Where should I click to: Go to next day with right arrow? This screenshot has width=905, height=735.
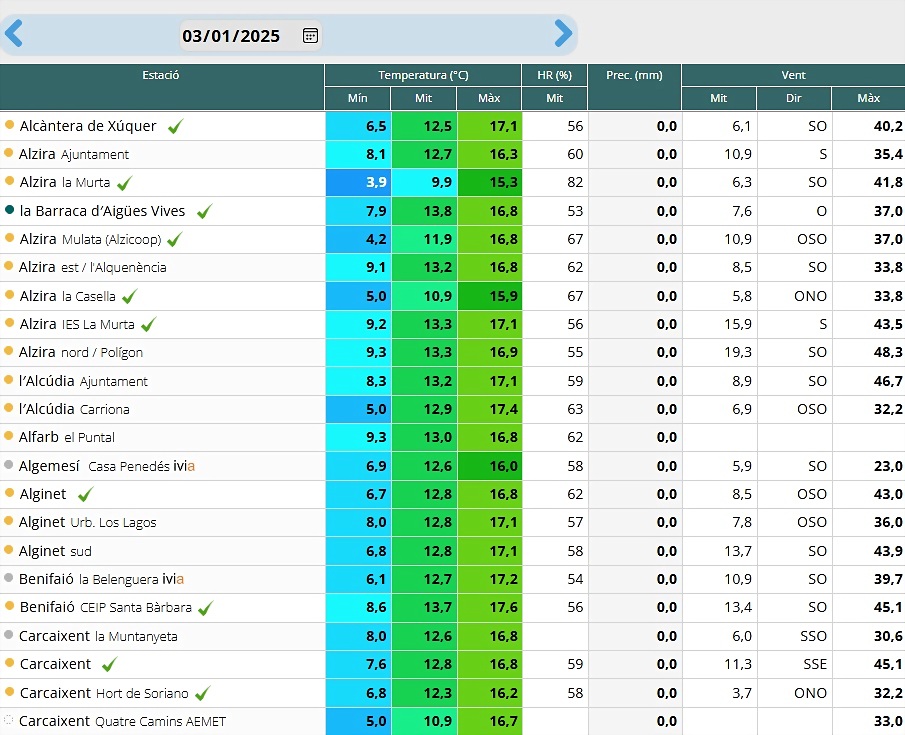pos(563,33)
